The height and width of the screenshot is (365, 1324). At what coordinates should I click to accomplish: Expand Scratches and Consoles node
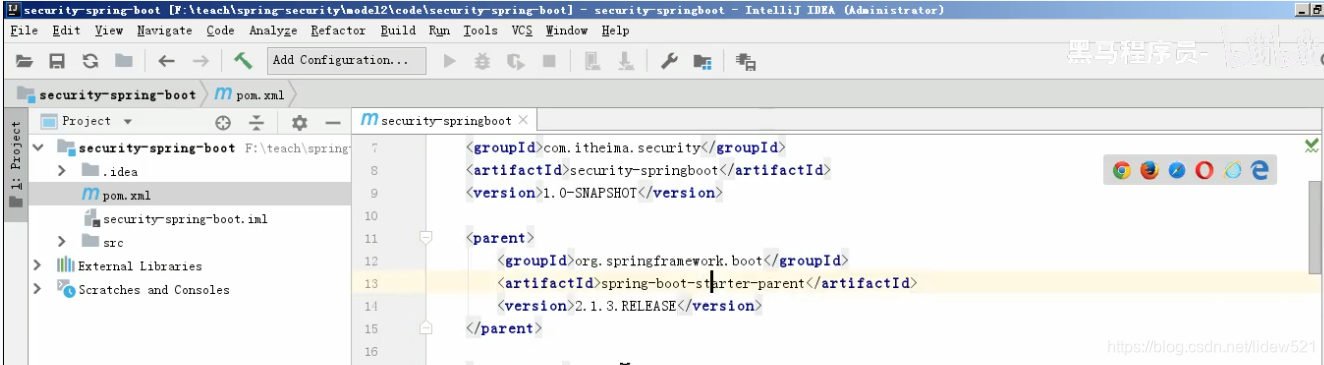tap(38, 290)
